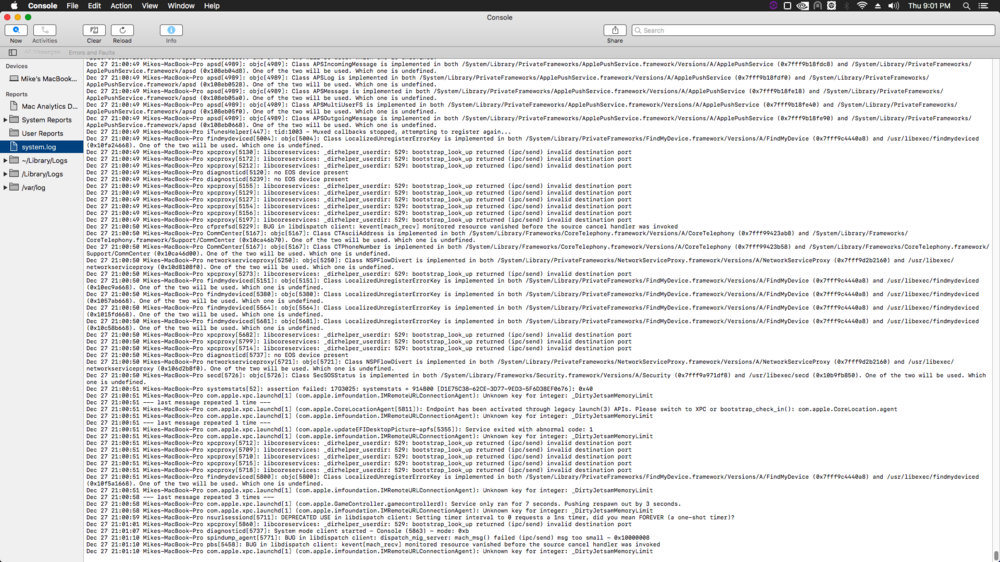Click the Now toolbar button
Viewport: 1000px width, 562px height.
click(15, 30)
